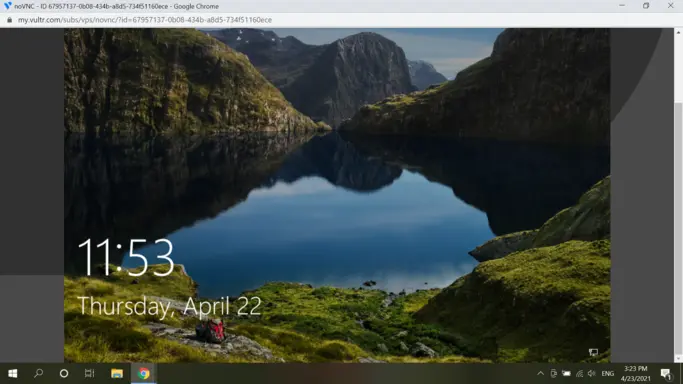683x384 pixels.
Task: Open the Windows Start menu
Action: (13, 374)
